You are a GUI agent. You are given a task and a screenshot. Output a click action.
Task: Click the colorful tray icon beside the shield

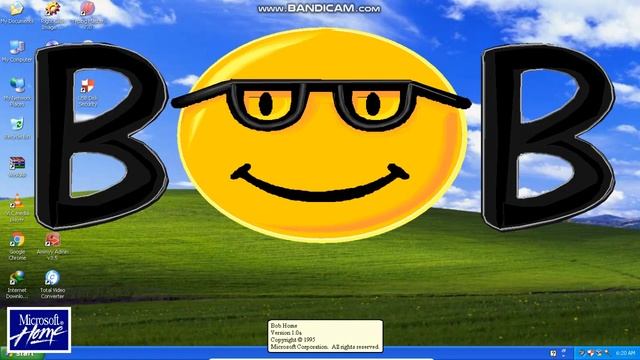599,353
